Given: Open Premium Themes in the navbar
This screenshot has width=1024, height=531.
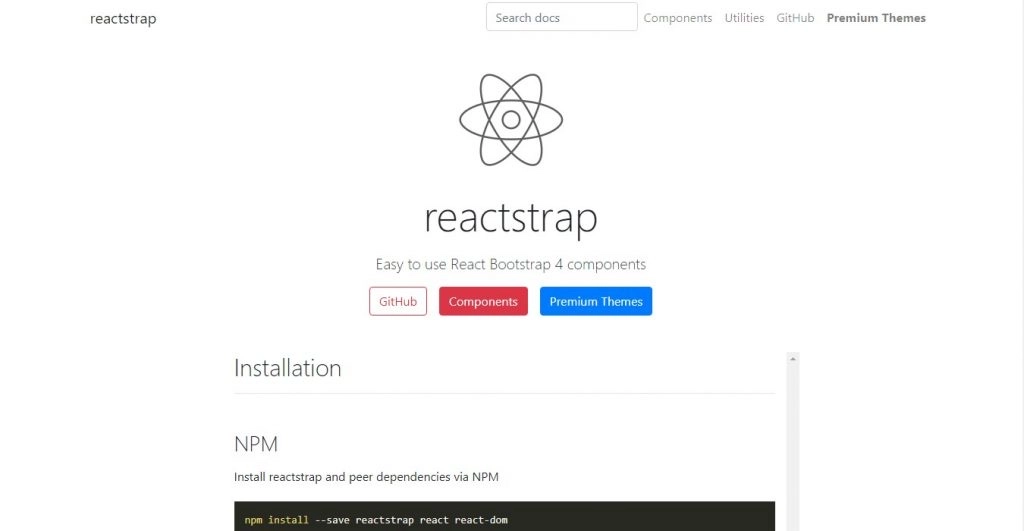Looking at the screenshot, I should click(x=876, y=18).
